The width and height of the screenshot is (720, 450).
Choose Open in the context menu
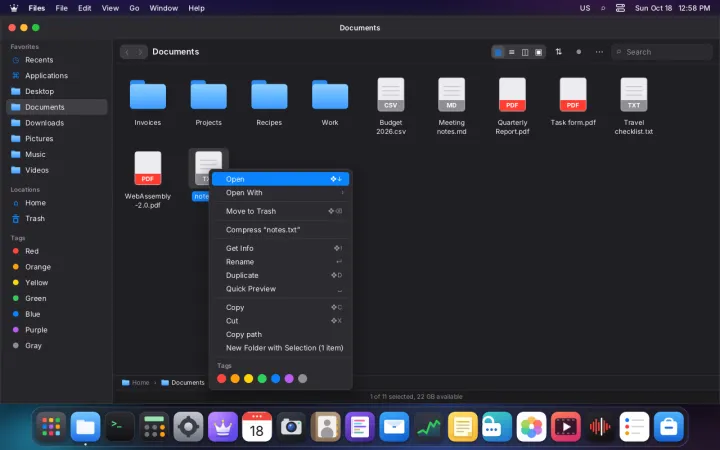[x=281, y=179]
